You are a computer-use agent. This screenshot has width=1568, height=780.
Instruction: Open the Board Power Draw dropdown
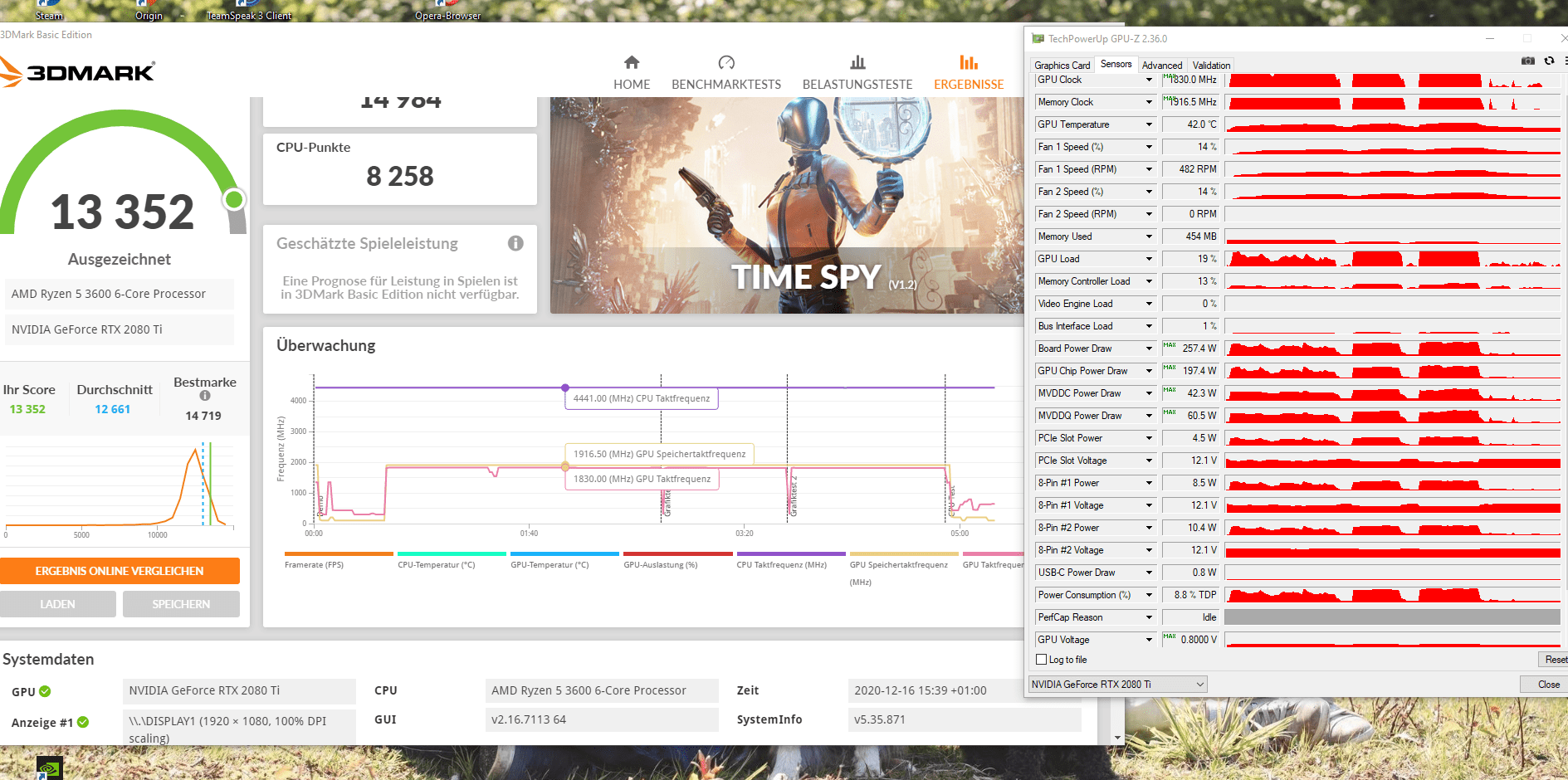[x=1149, y=349]
